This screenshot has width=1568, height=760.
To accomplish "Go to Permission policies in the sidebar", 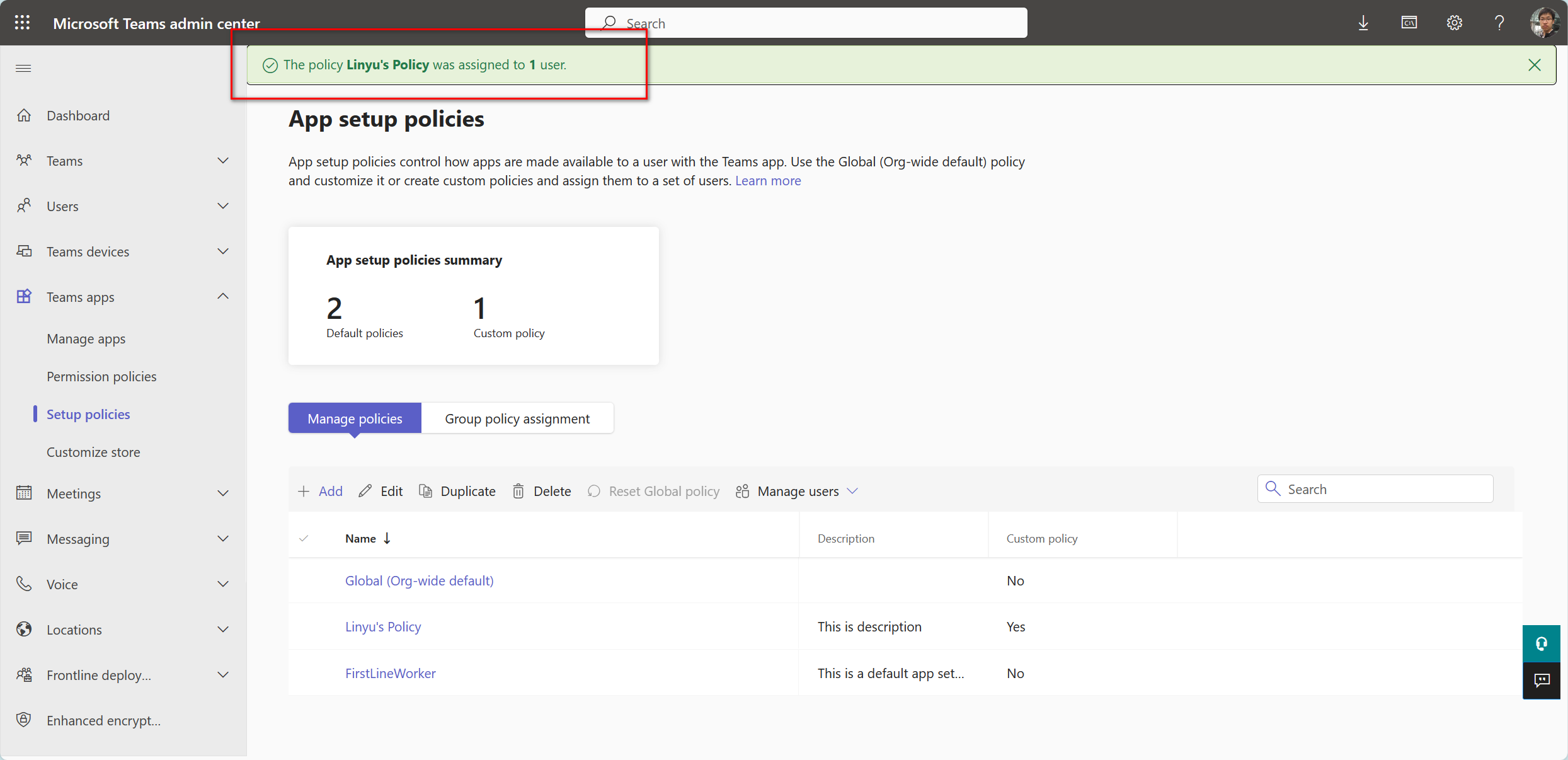I will point(101,376).
